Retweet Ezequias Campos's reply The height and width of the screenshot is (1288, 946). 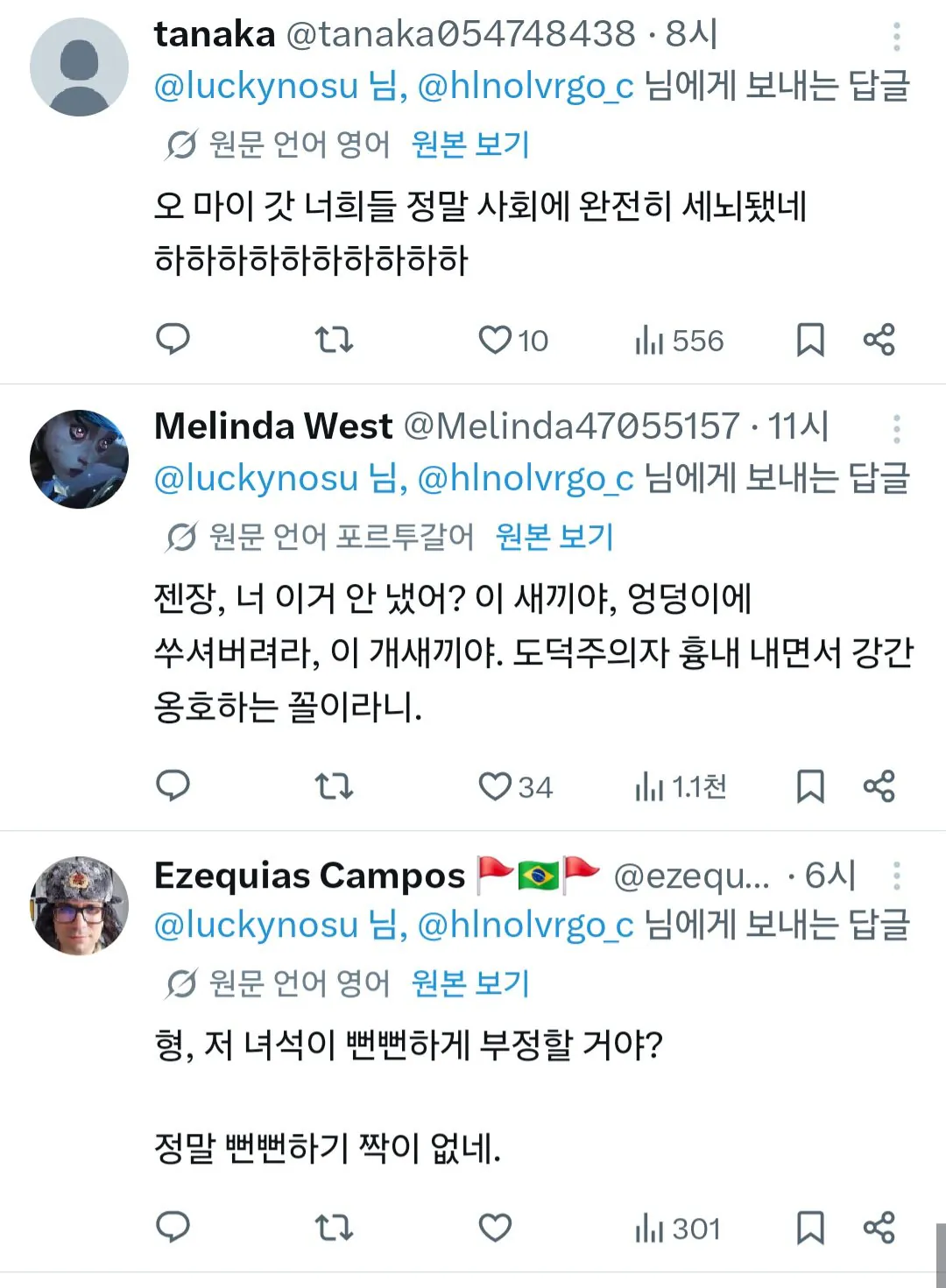pos(334,1228)
